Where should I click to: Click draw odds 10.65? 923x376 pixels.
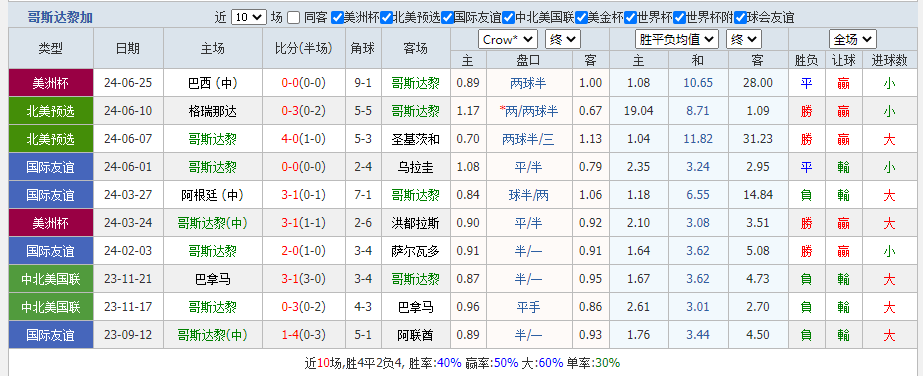point(698,83)
